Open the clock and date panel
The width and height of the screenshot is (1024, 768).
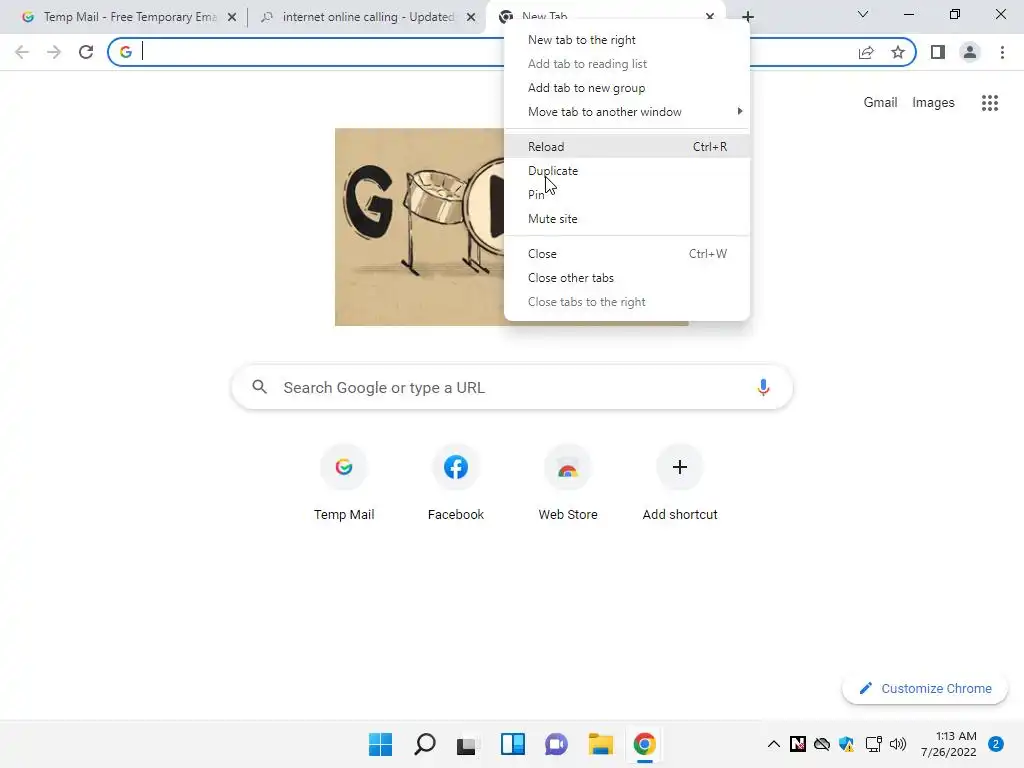(x=948, y=744)
